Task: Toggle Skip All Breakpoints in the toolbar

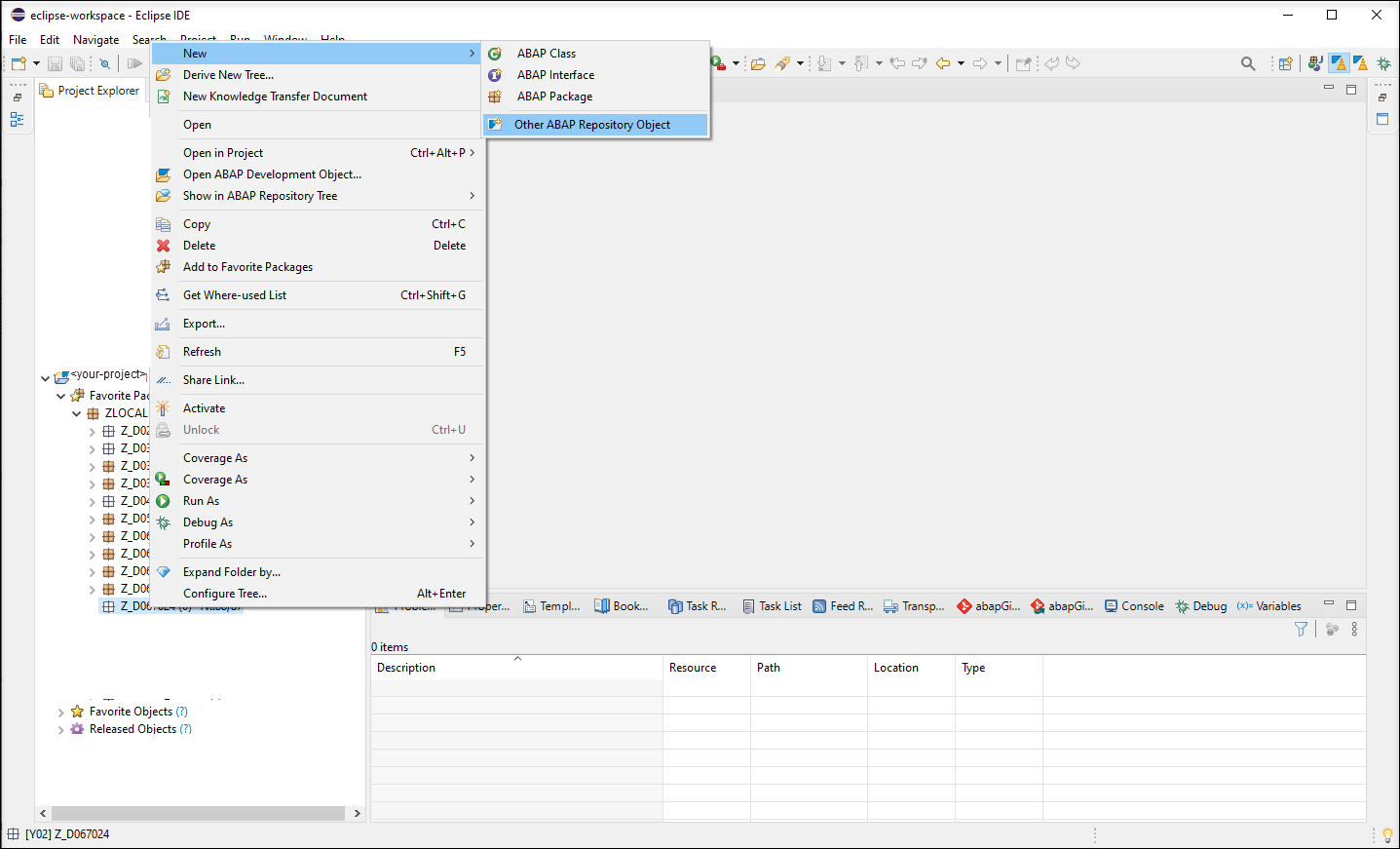Action: (104, 63)
